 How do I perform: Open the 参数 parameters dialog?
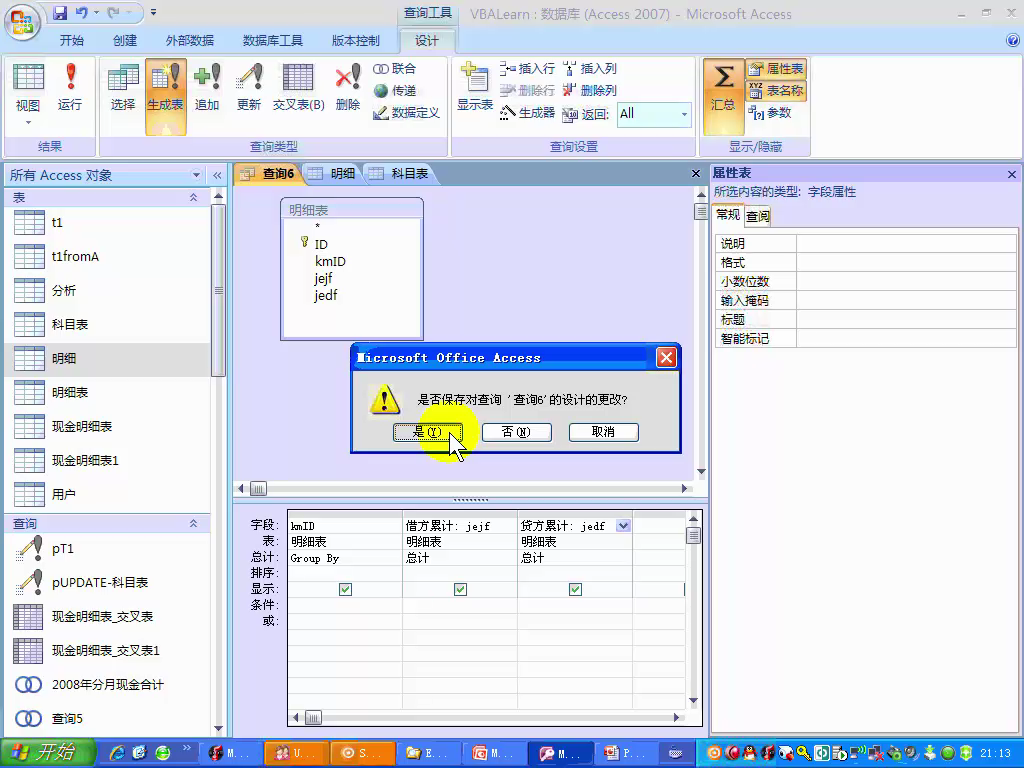coord(770,113)
